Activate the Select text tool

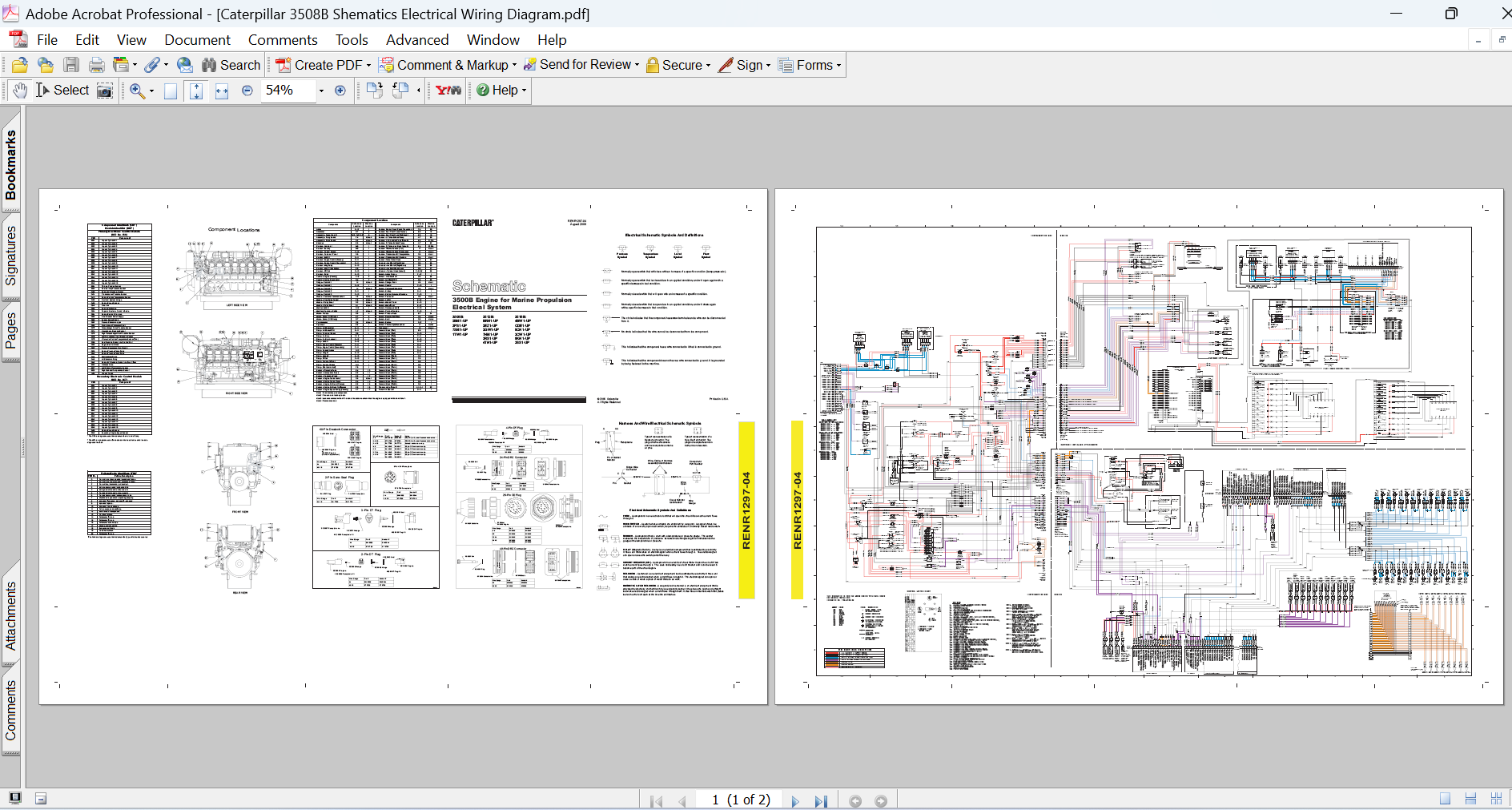click(x=62, y=91)
